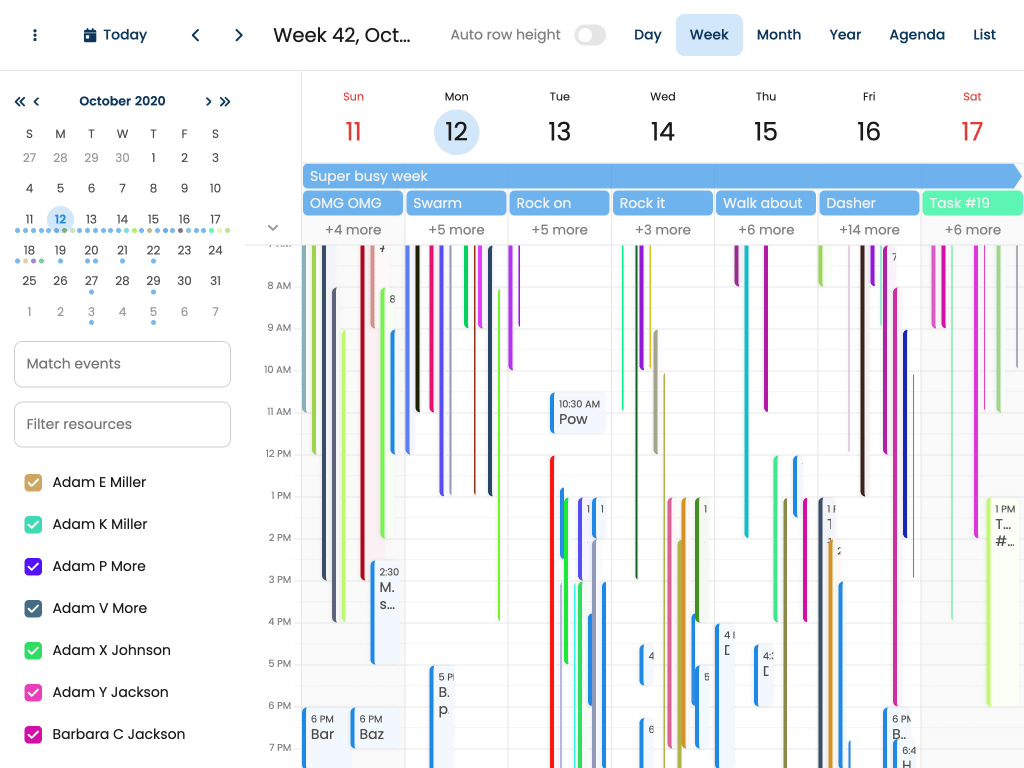Screen dimensions: 1024x768
Task: Open the "Super busy week" event
Action: click(x=660, y=176)
